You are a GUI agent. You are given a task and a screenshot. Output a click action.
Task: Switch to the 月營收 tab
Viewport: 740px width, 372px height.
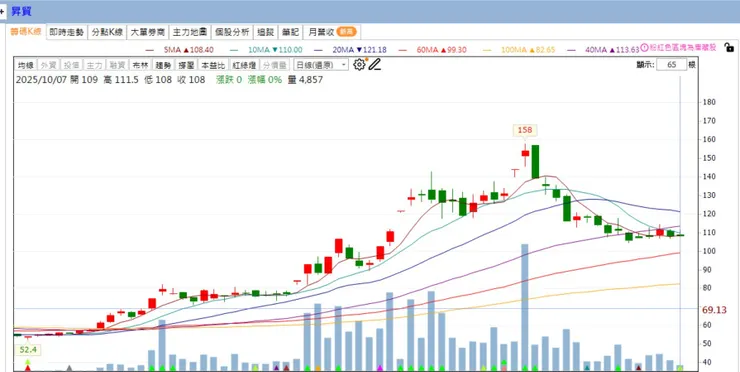click(332, 32)
